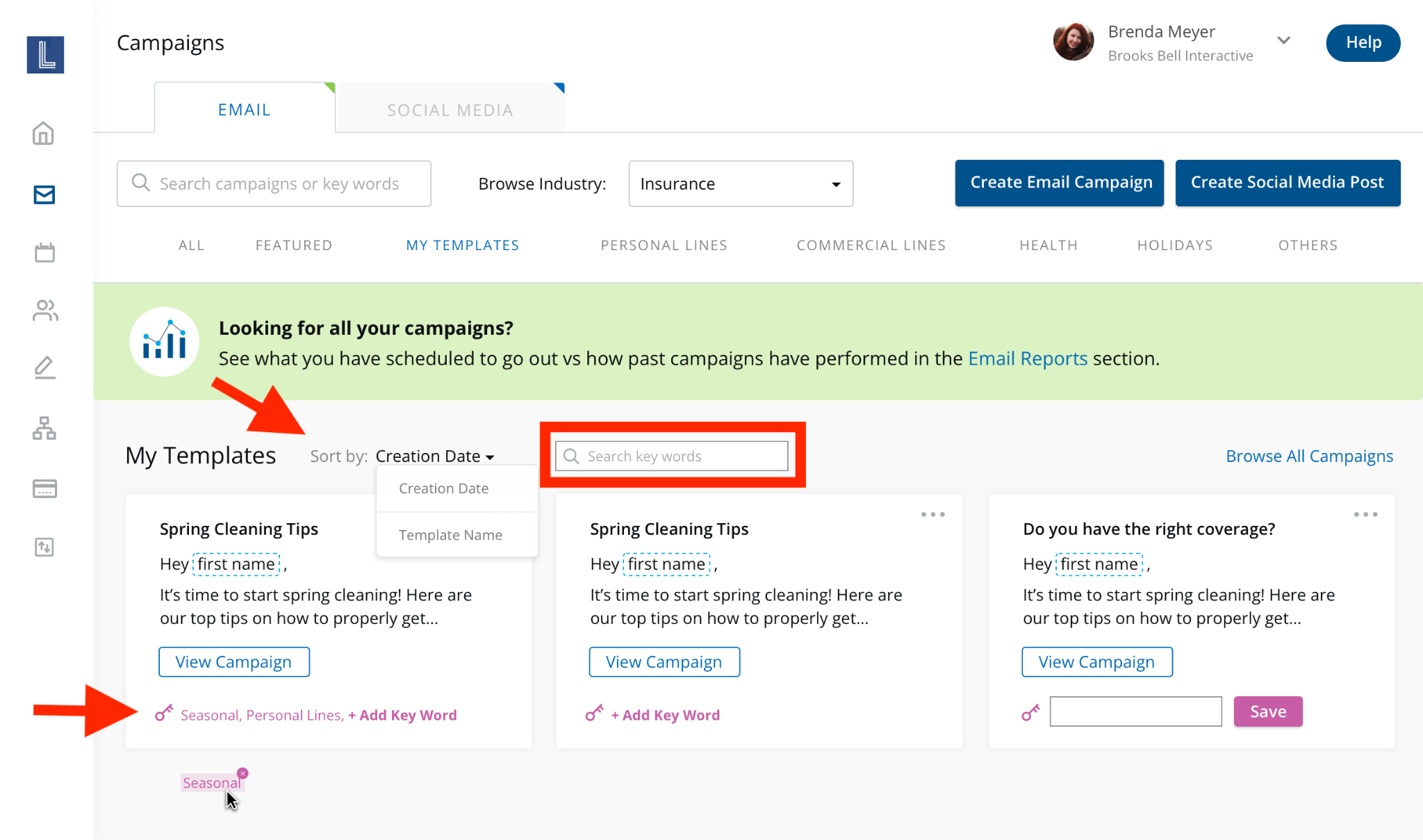Click the credit card billing sidebar icon
This screenshot has width=1423, height=840.
click(x=44, y=488)
